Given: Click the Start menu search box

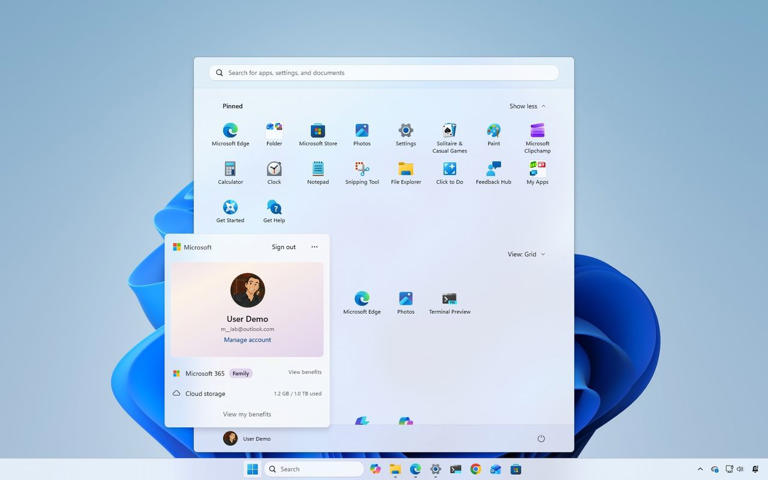Looking at the screenshot, I should (384, 72).
